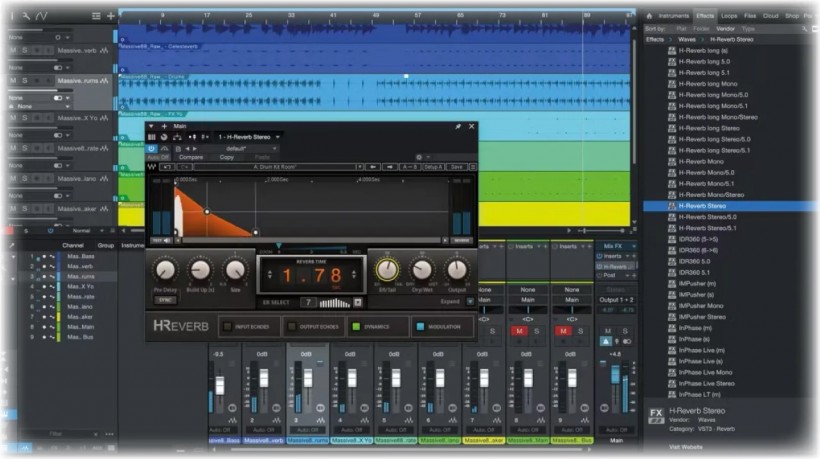Screen dimensions: 820x459
Task: Switch to the Cloud browser tab
Action: [x=770, y=16]
